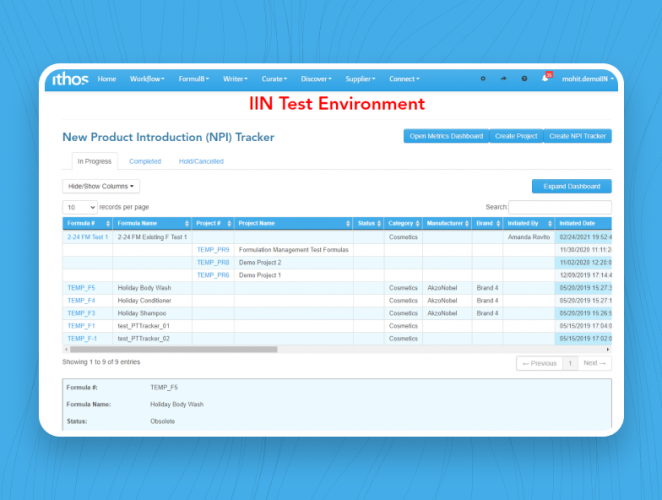Open formula link TEMP_F1
Image resolution: width=662 pixels, height=500 pixels.
tap(81, 326)
